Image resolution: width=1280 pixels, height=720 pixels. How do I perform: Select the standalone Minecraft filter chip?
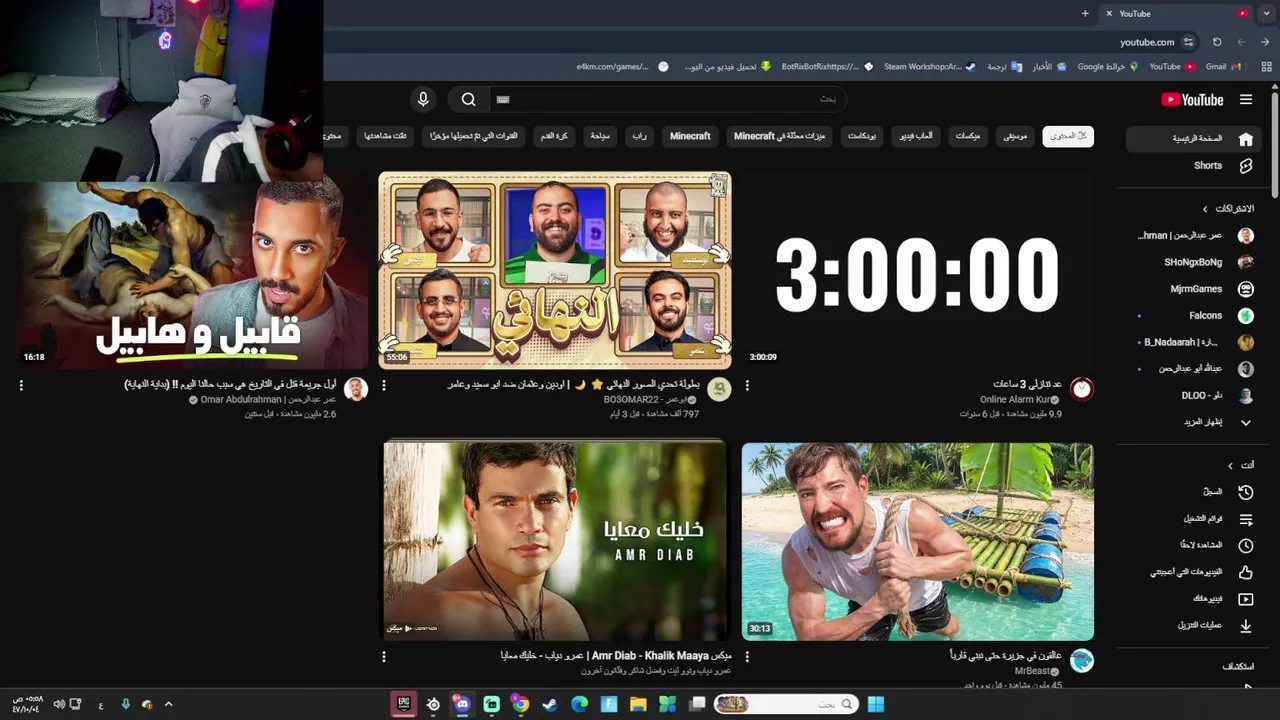click(690, 136)
